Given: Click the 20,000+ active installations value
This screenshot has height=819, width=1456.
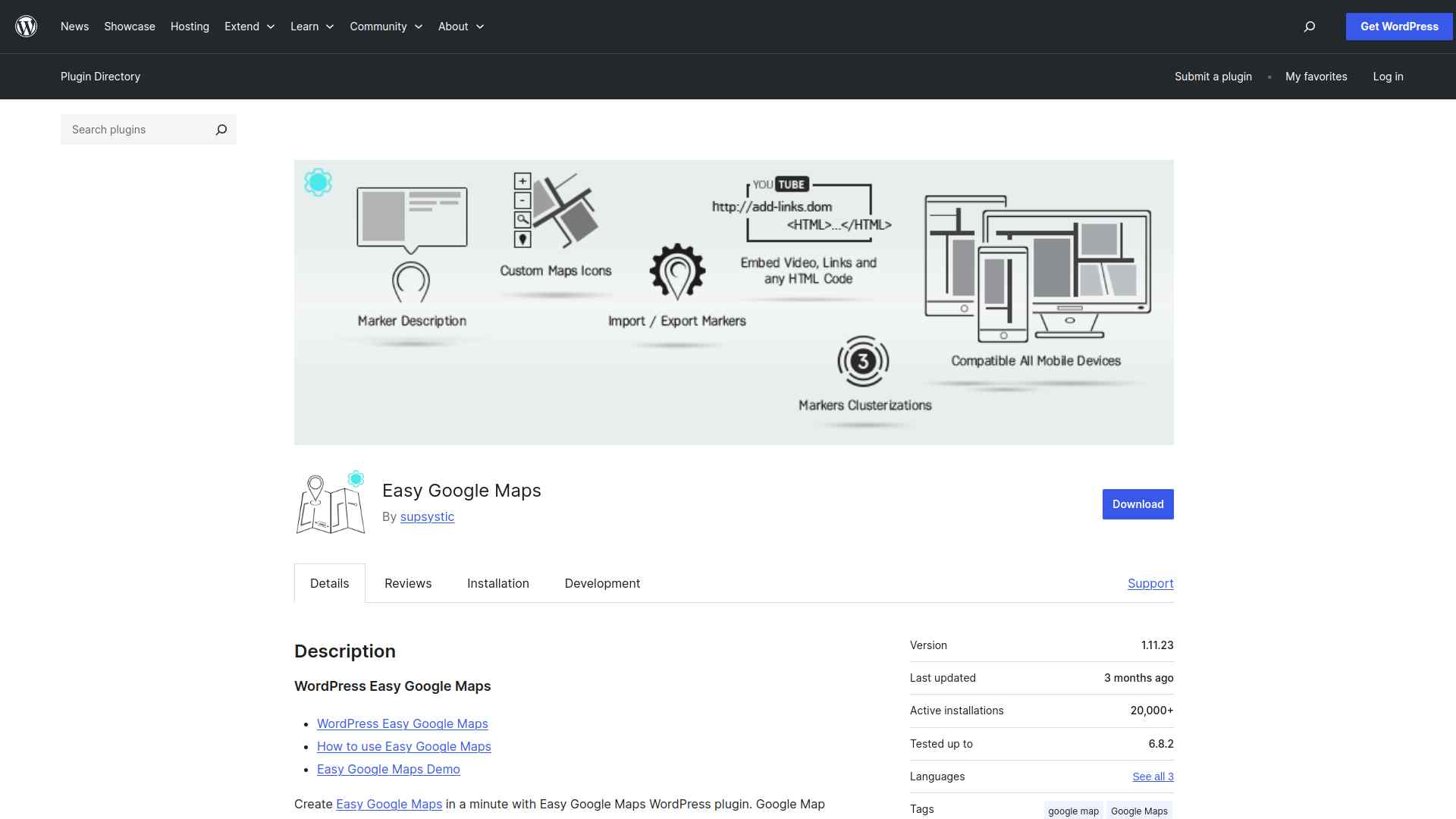Looking at the screenshot, I should point(1152,711).
